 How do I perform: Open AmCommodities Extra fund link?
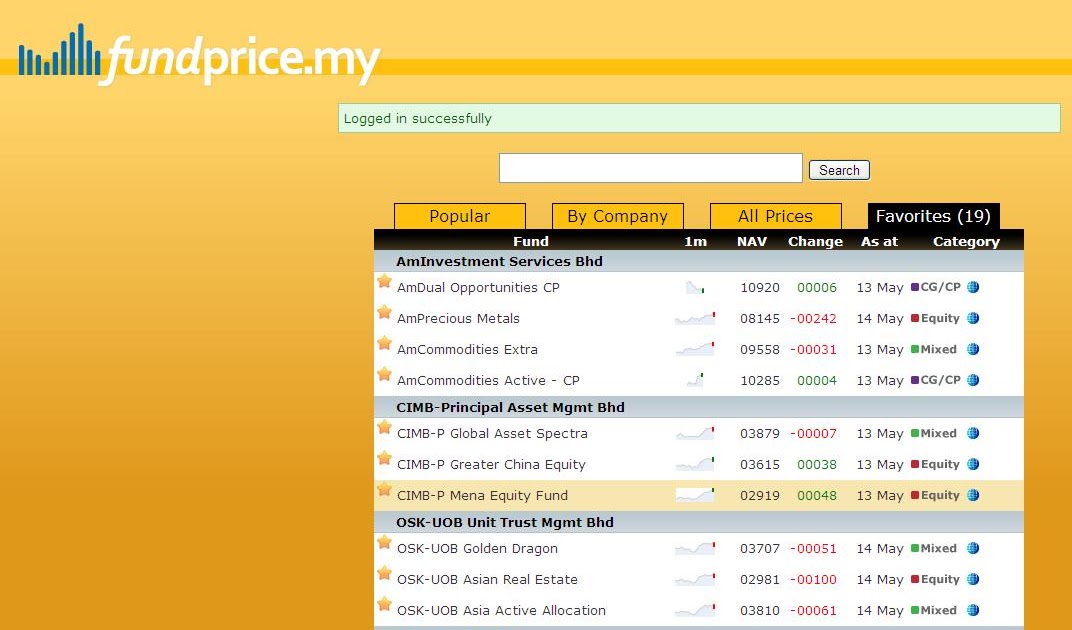tap(467, 349)
